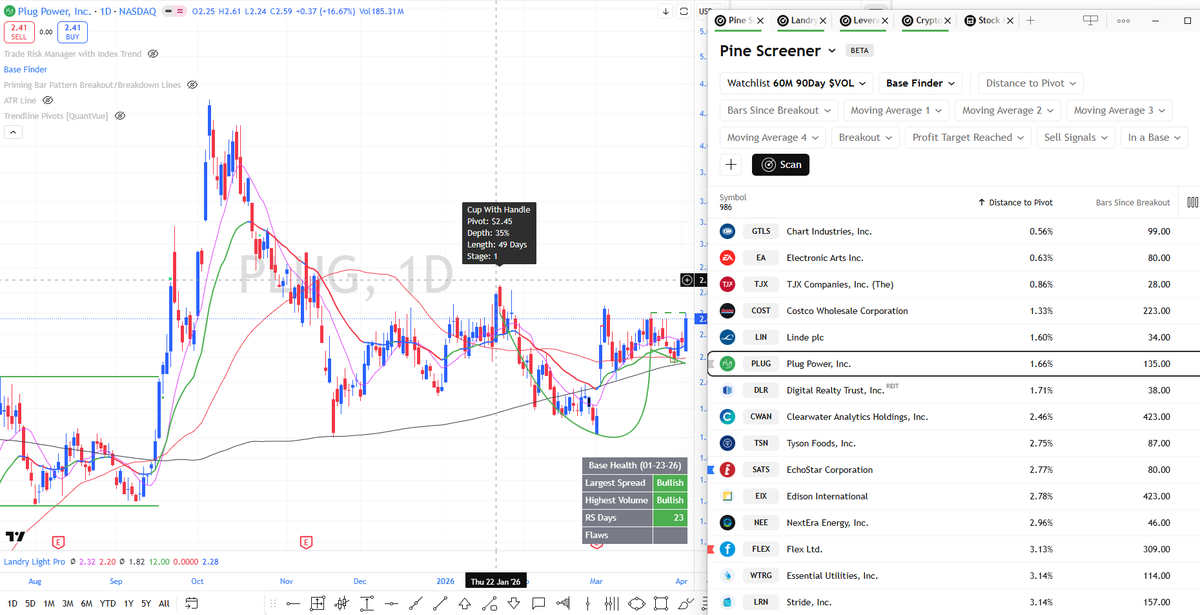Expand the Distance to Pivot filter

[x=1030, y=83]
